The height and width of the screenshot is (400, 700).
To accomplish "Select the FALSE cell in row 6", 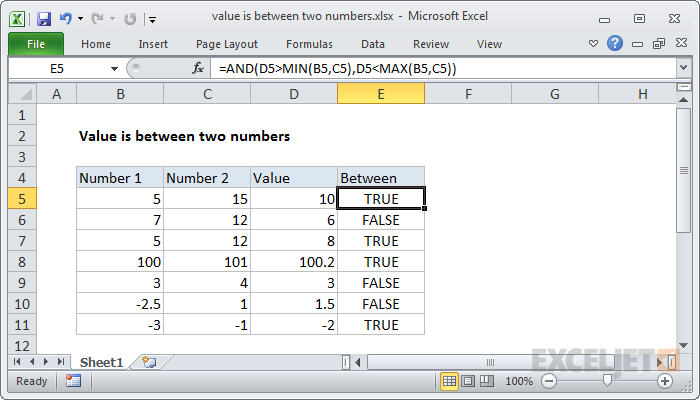I will (381, 220).
